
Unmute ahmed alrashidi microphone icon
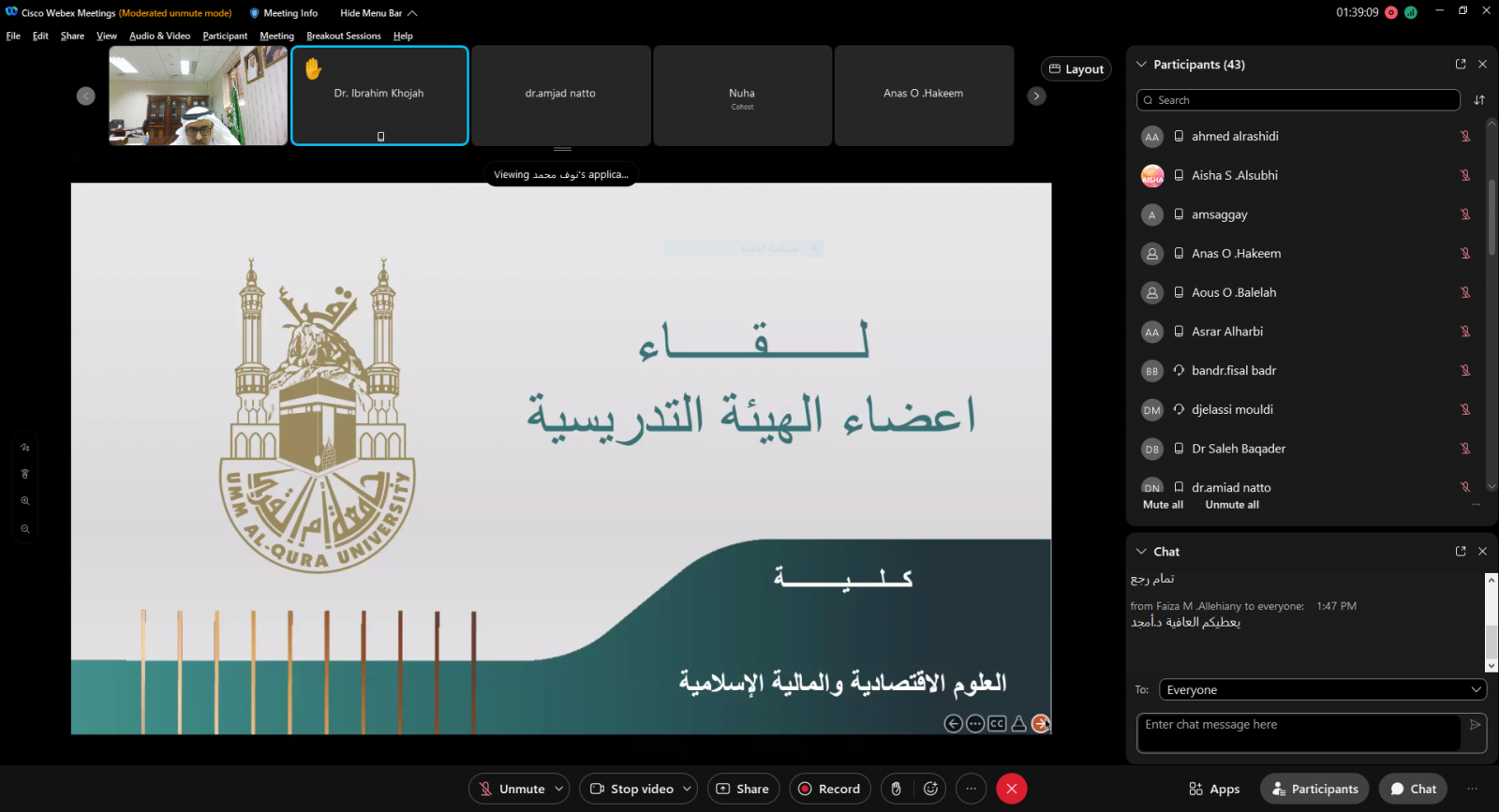(1465, 137)
